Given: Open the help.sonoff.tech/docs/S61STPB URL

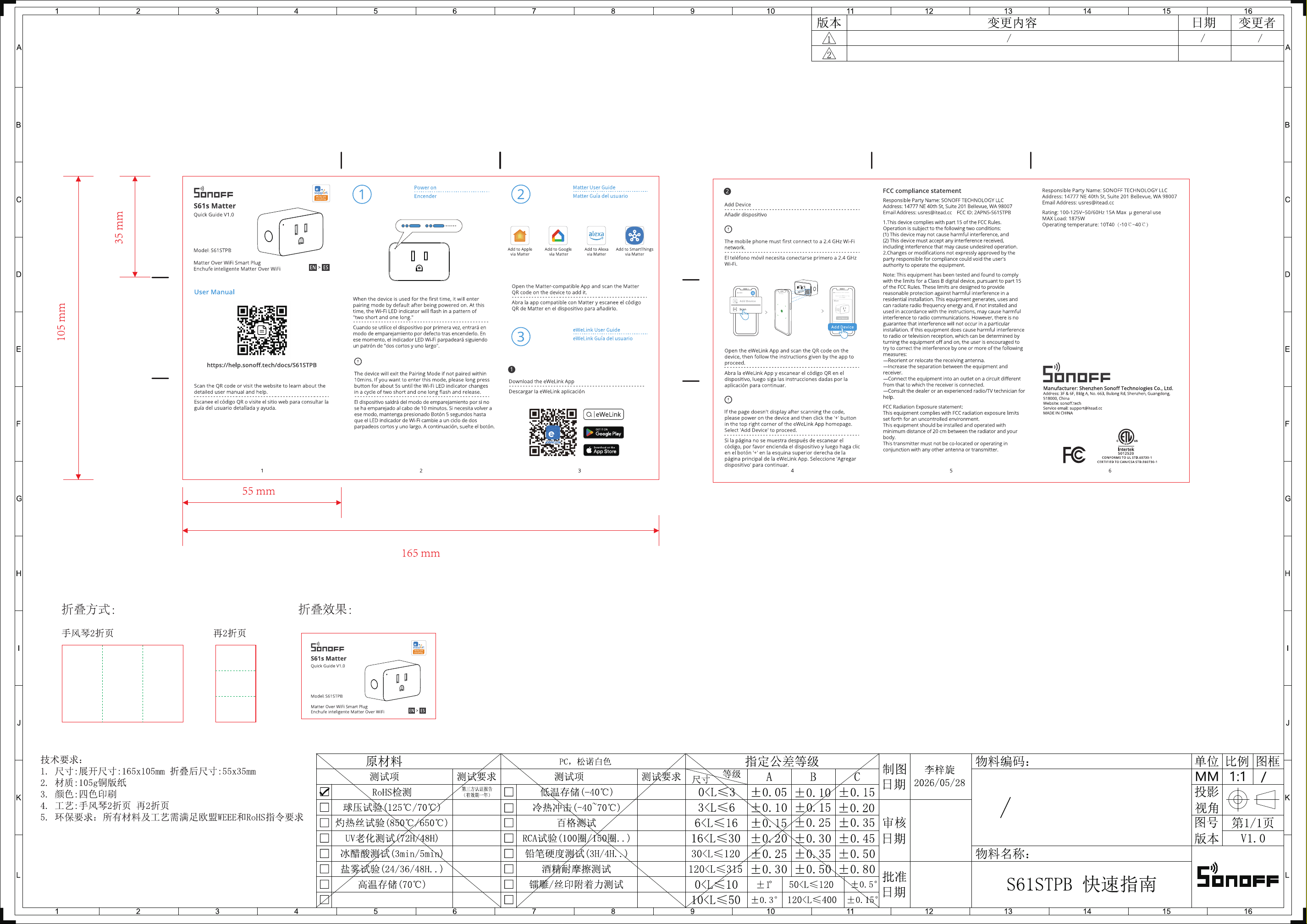Looking at the screenshot, I should click(x=262, y=365).
